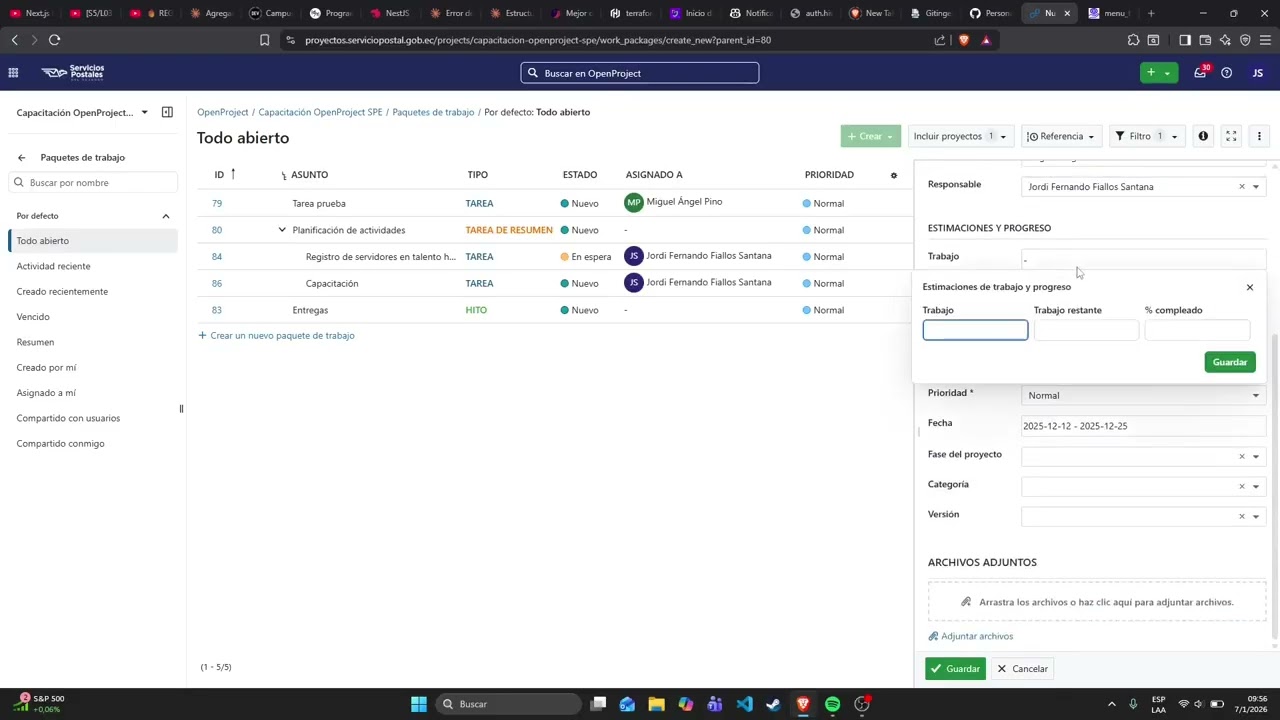Image resolution: width=1280 pixels, height=720 pixels.
Task: Collapse the Por defecto section
Action: click(166, 216)
